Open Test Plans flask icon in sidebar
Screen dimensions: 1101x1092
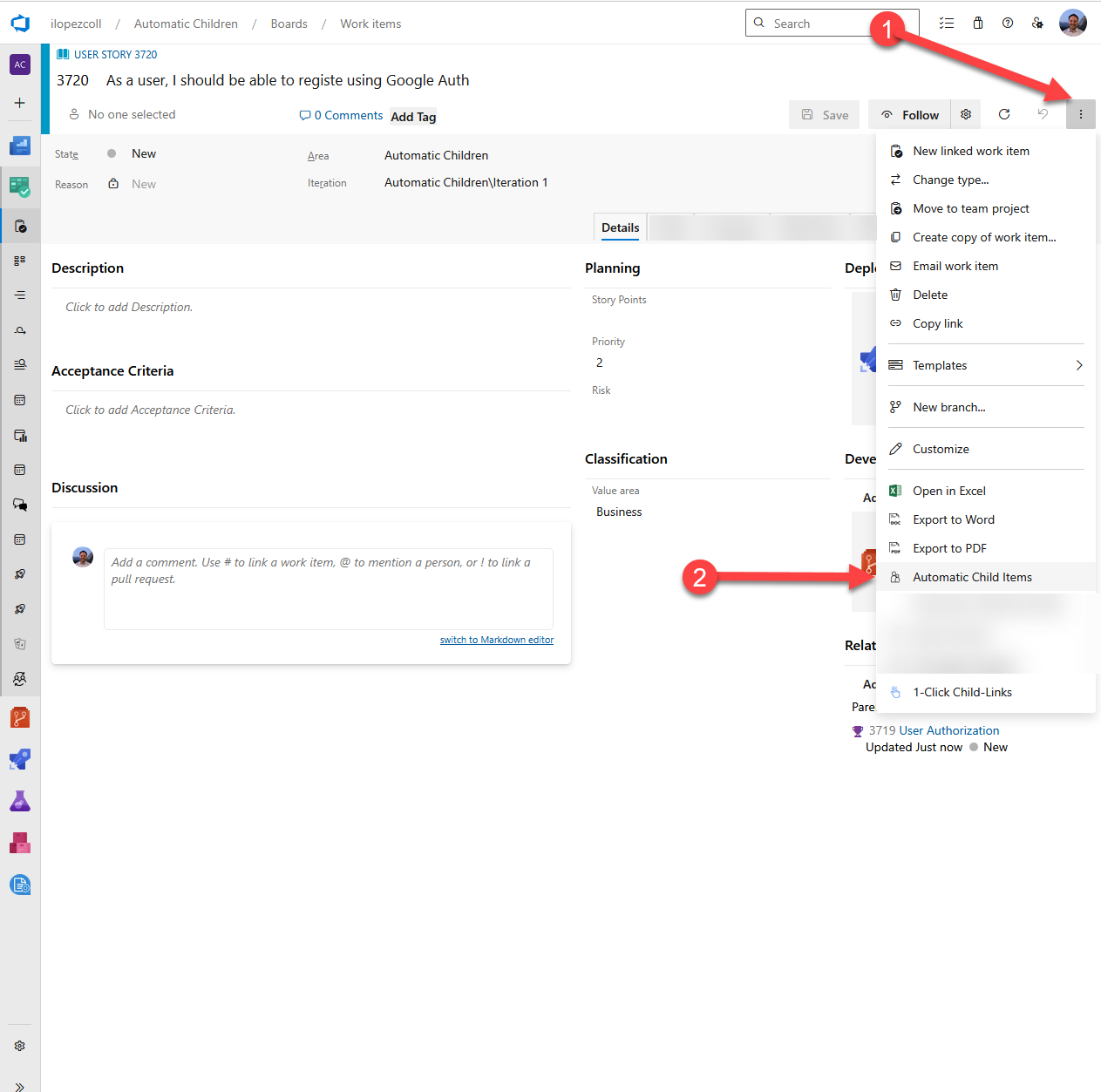pos(20,801)
